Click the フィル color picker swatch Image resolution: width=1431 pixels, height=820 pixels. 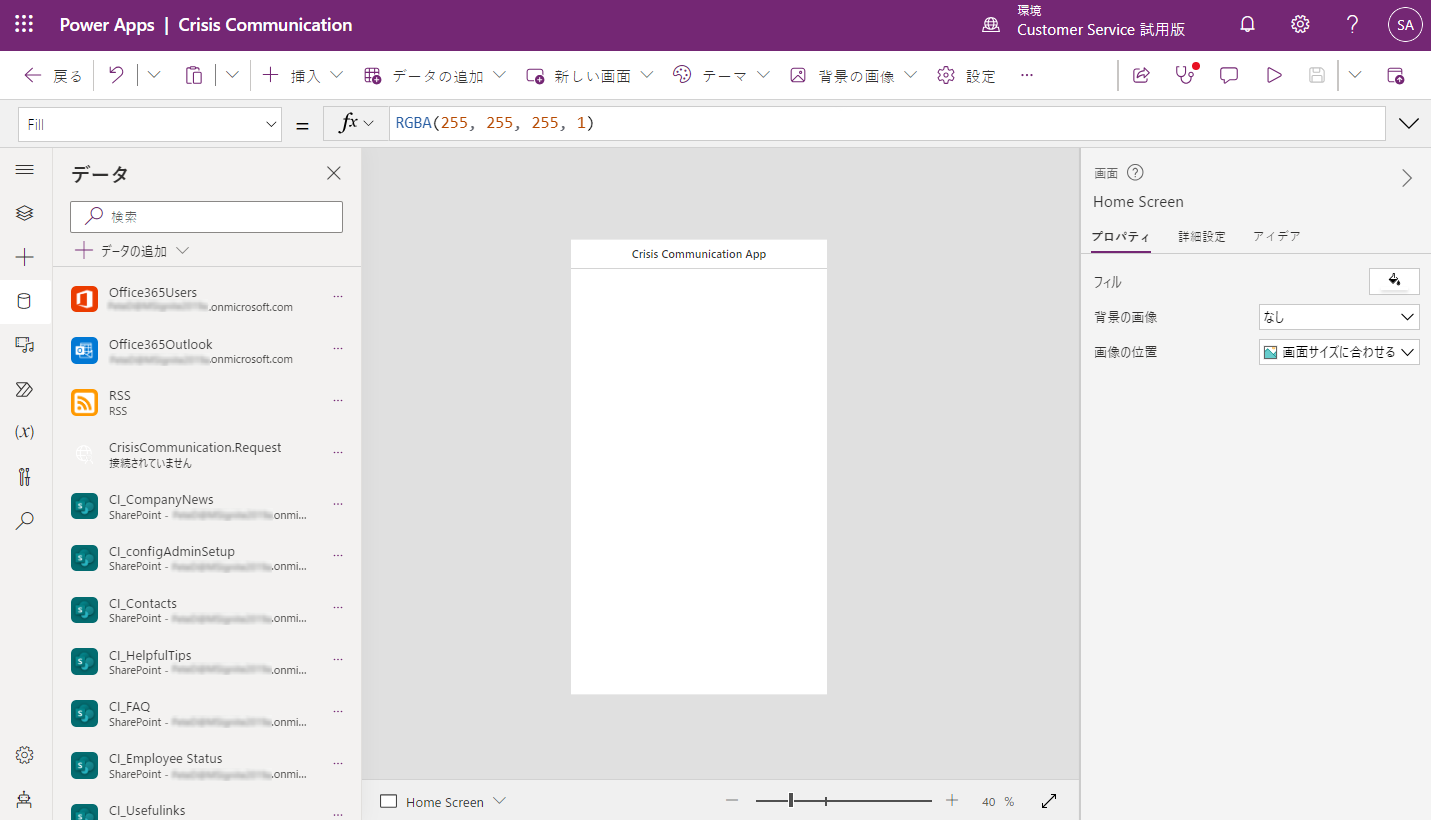click(1394, 282)
